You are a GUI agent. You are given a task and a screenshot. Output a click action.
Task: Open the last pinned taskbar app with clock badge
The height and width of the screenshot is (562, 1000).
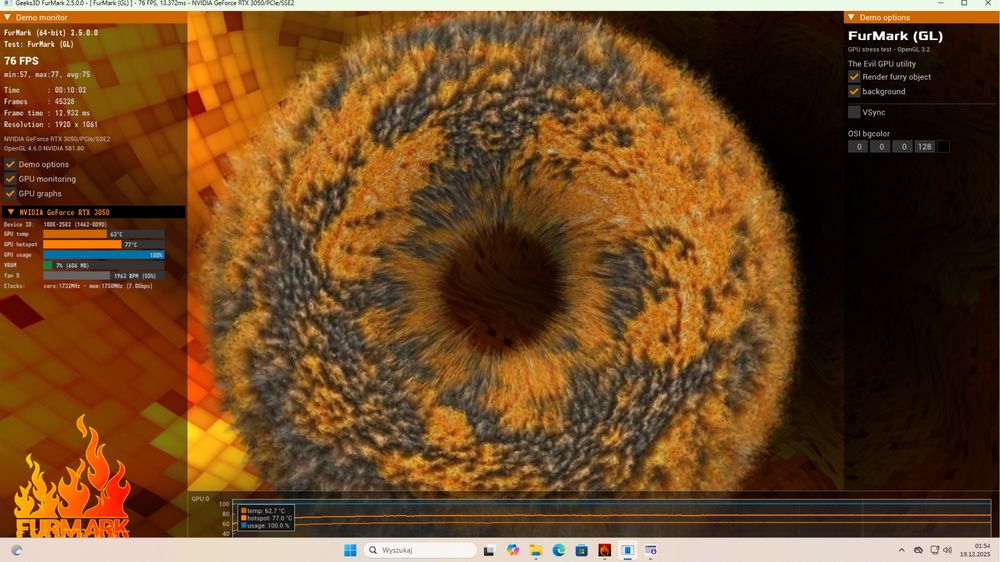coord(651,550)
